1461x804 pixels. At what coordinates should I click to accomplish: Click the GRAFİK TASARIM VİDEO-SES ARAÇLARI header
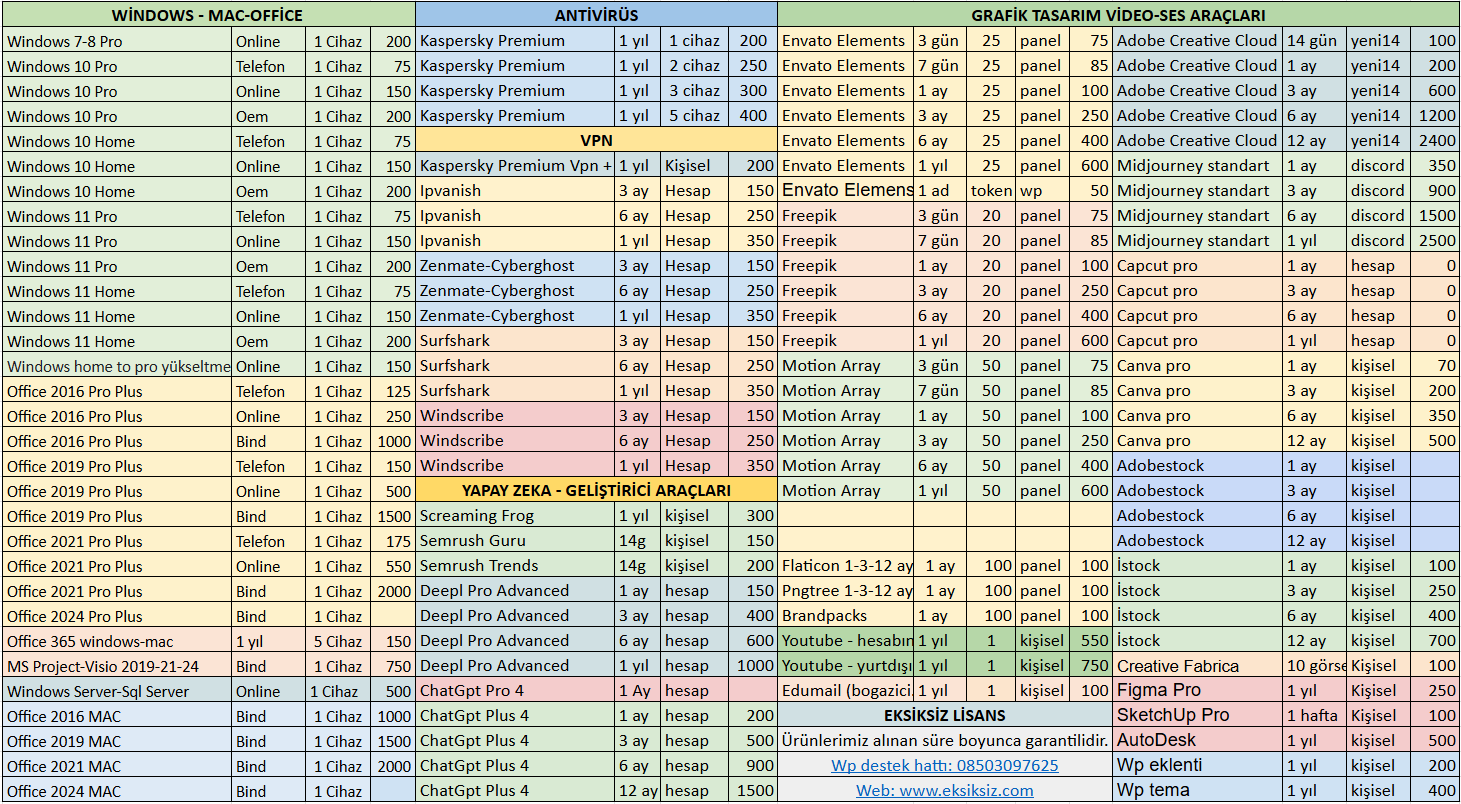tap(1119, 15)
